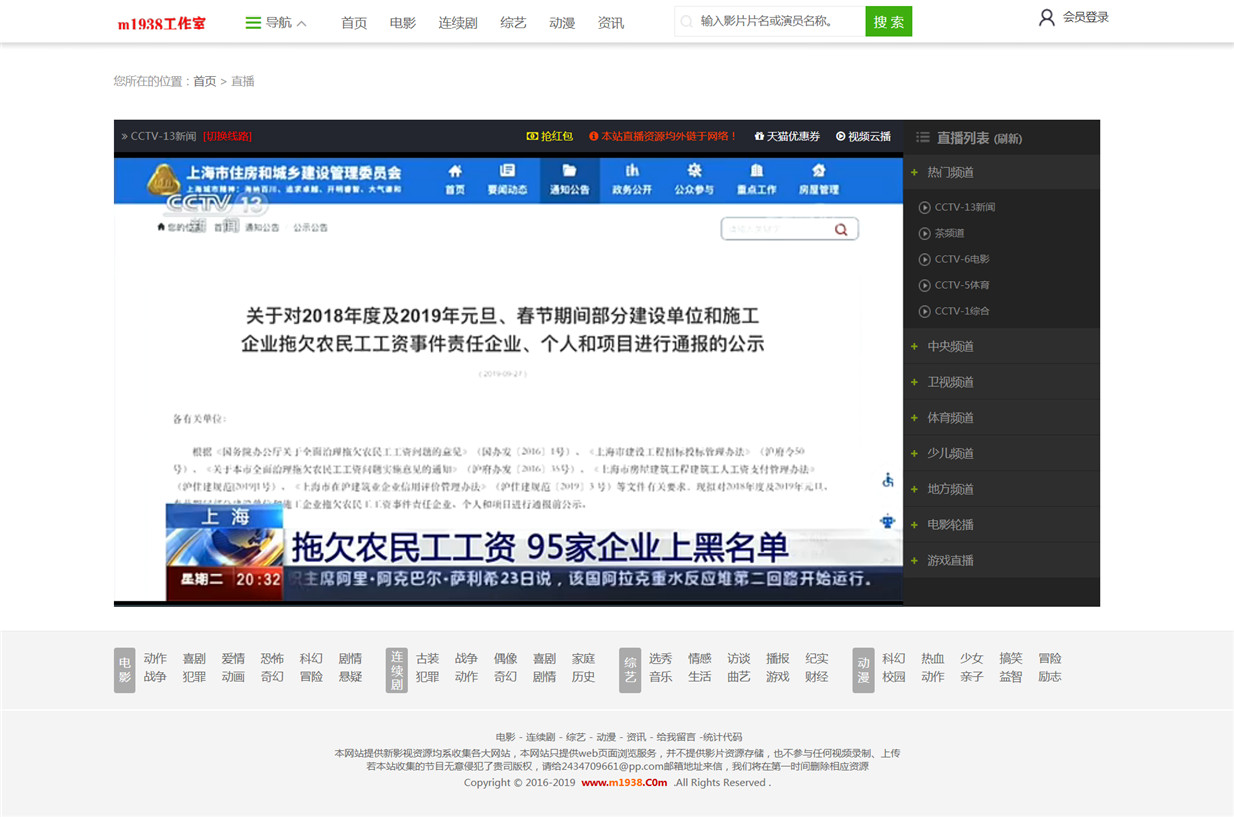This screenshot has width=1234, height=817.
Task: Expand the 体育频道 category
Action: (x=1001, y=418)
